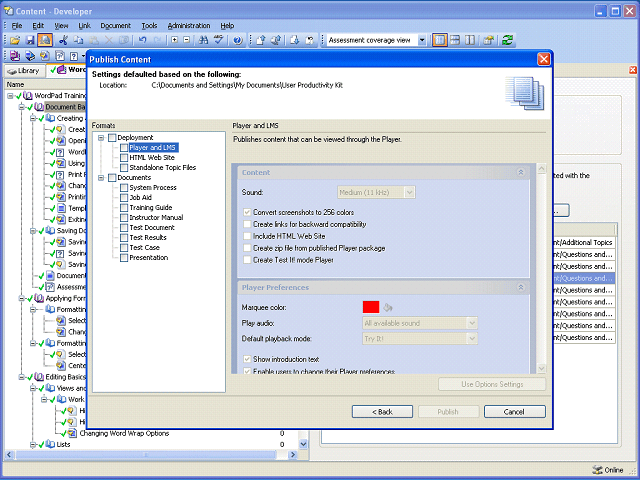Click the Delete X toolbar icon

coord(109,40)
